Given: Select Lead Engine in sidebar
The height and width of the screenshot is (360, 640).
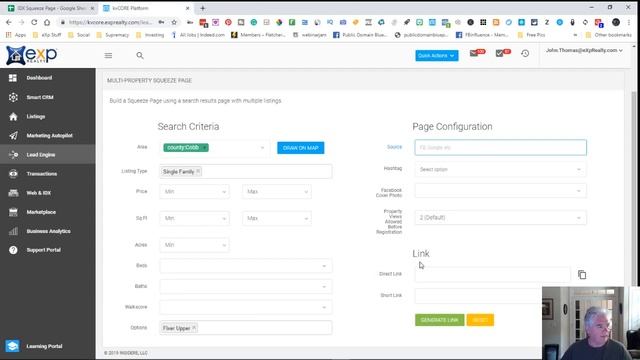Looking at the screenshot, I should [x=41, y=155].
